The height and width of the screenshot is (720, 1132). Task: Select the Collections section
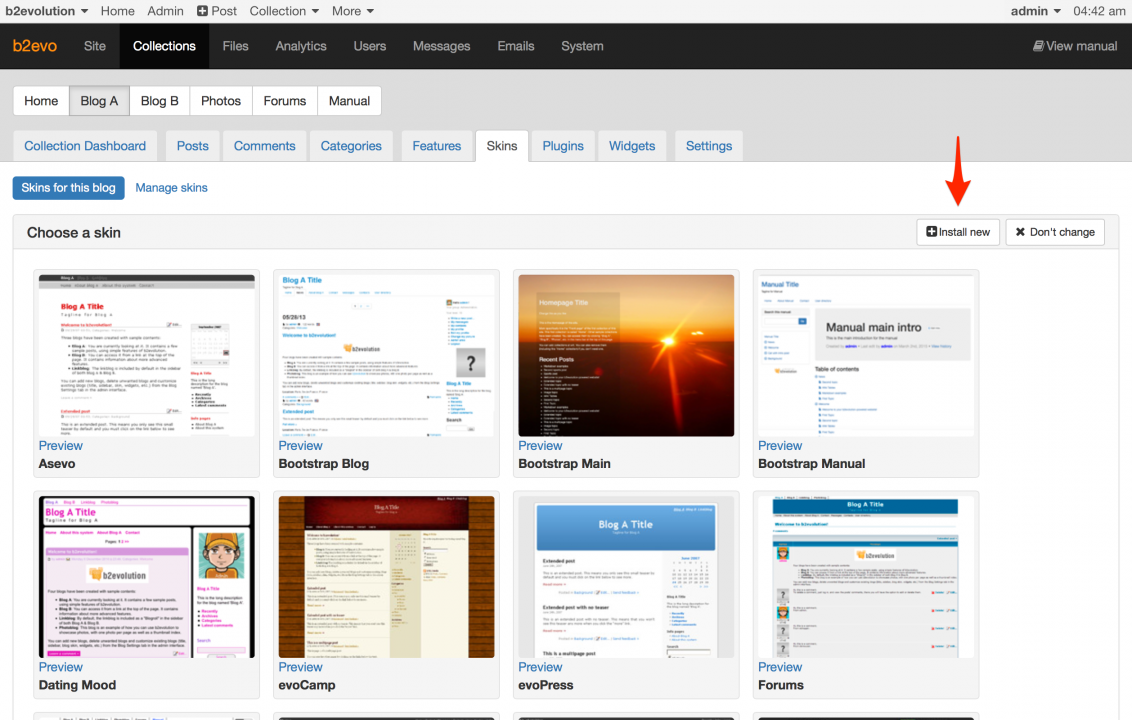[164, 46]
